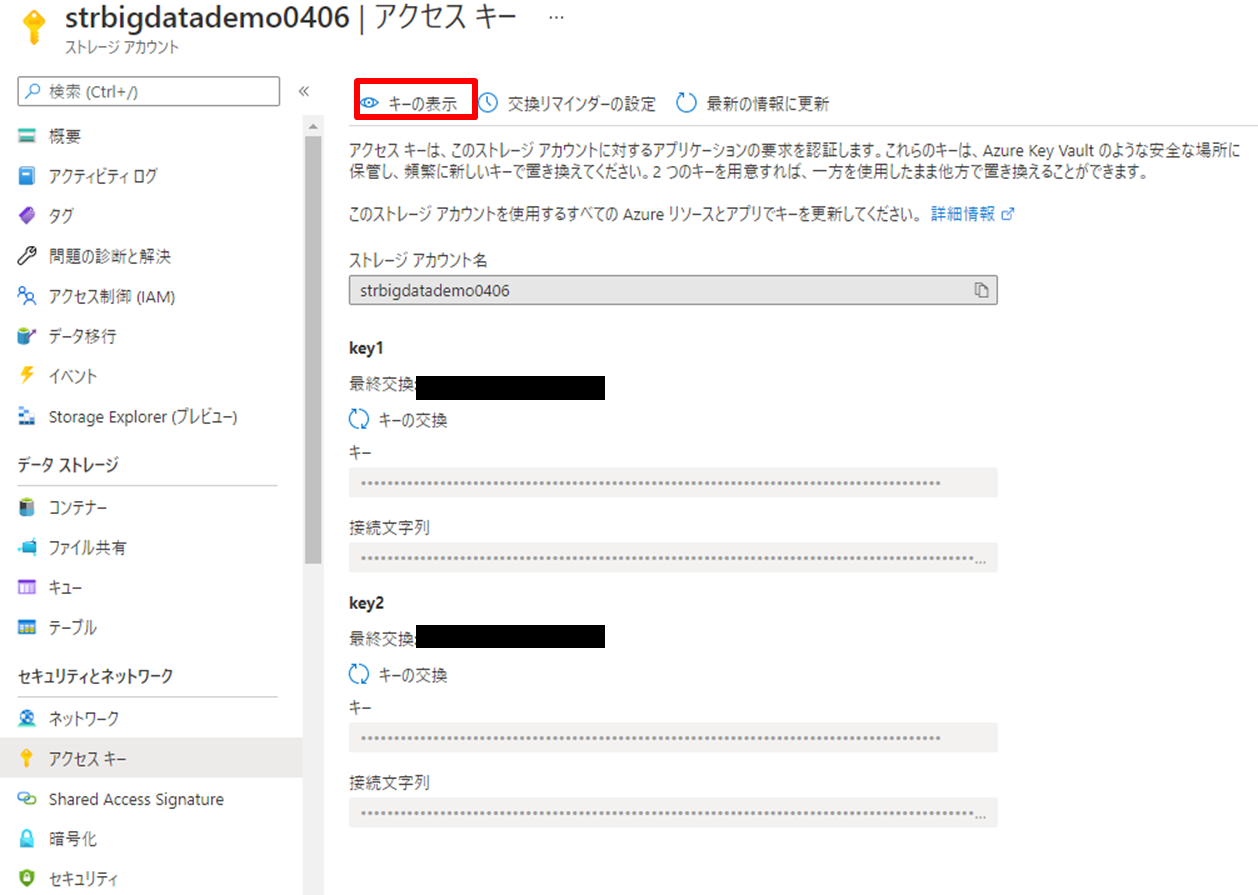This screenshot has height=895, width=1258.
Task: Click the key1 接続文字列 masked field
Action: [x=673, y=558]
